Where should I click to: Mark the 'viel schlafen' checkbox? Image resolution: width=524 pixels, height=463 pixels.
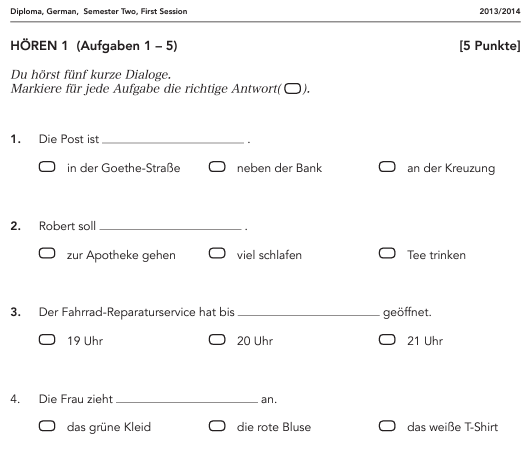pyautogui.click(x=217, y=253)
